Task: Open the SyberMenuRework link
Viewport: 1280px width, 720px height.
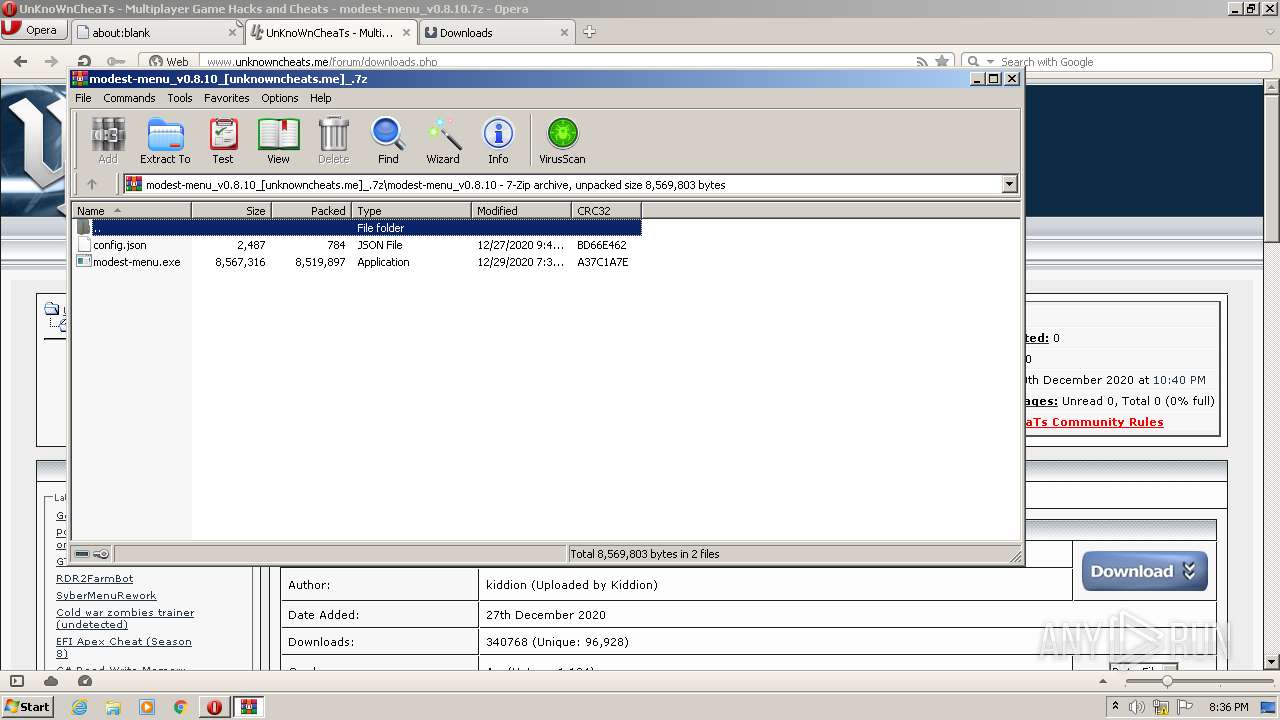Action: tap(106, 595)
